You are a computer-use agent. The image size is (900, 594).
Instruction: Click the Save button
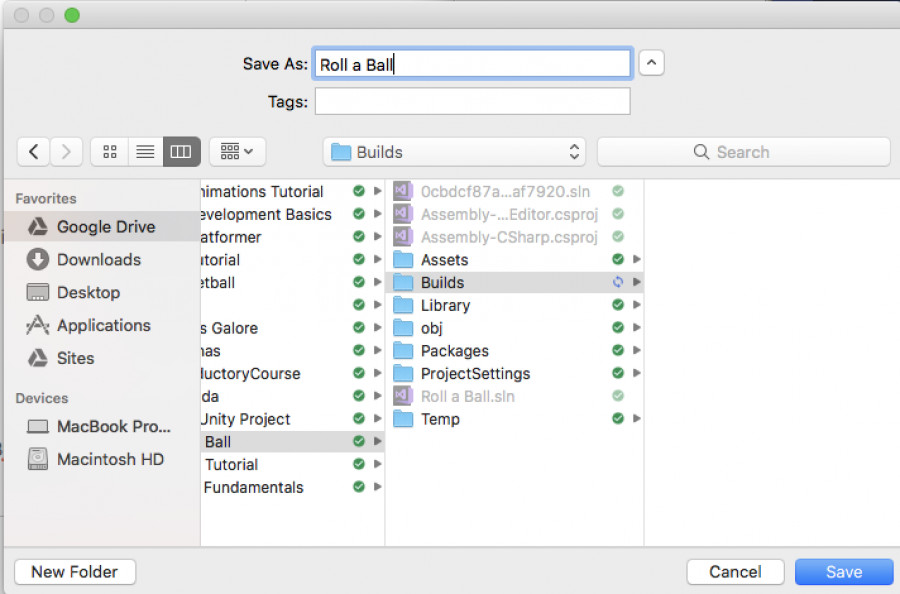tap(843, 572)
